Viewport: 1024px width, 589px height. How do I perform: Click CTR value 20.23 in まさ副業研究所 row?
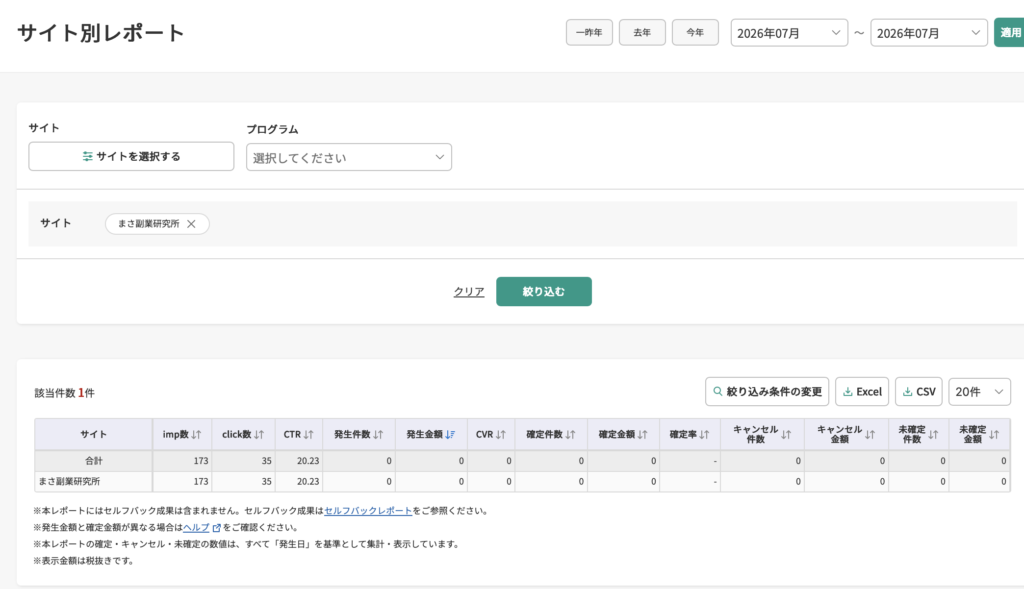308,481
